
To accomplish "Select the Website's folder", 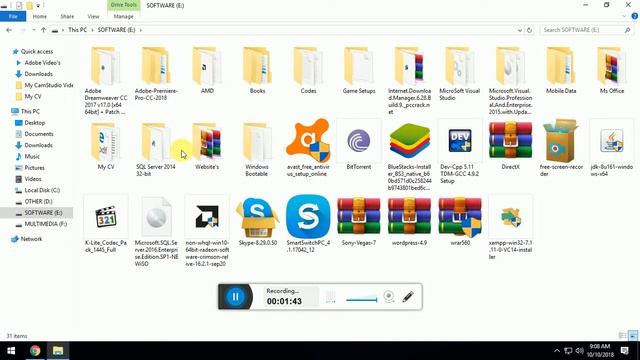I will [x=207, y=146].
